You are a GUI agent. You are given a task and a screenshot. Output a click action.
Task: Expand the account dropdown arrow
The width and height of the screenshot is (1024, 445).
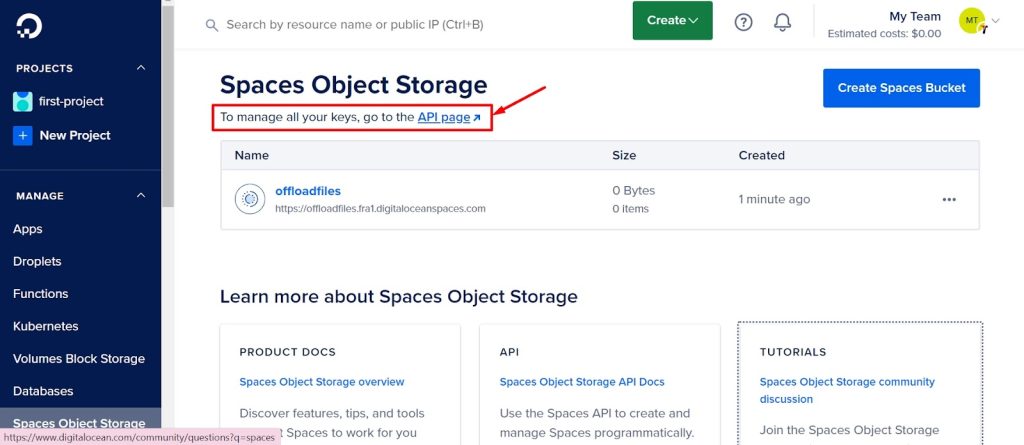tap(995, 20)
